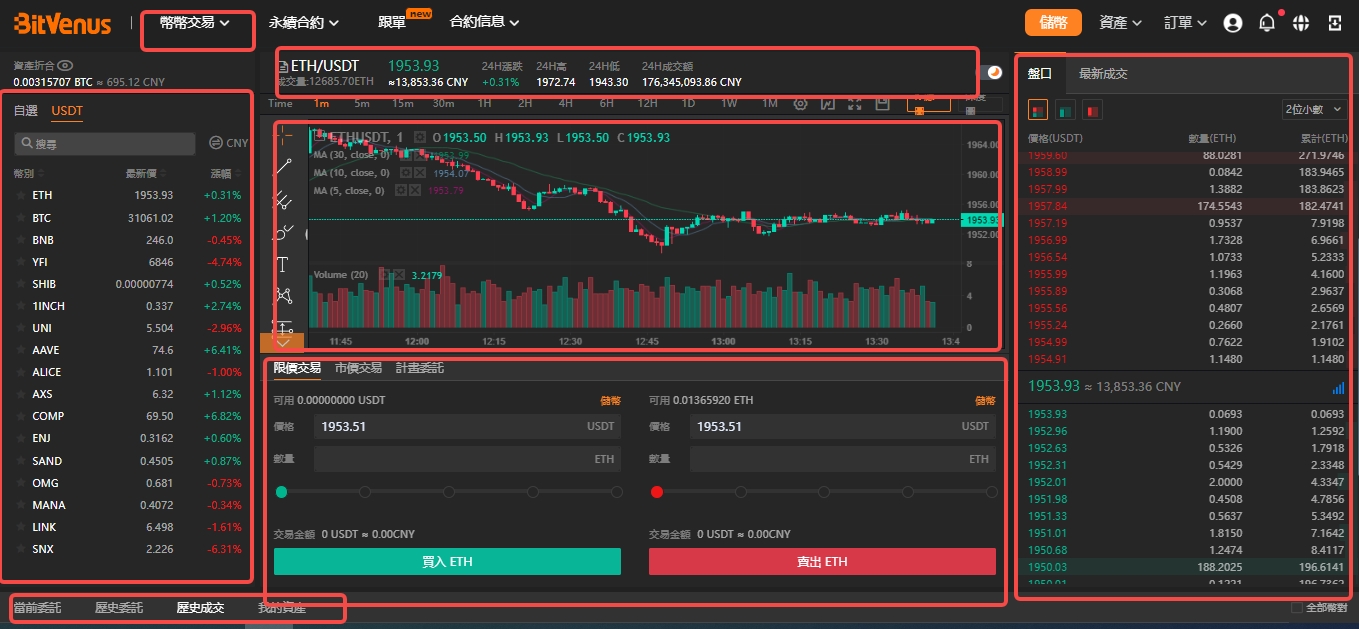Click the search magnifier in coin search
The height and width of the screenshot is (629, 1359).
point(26,144)
